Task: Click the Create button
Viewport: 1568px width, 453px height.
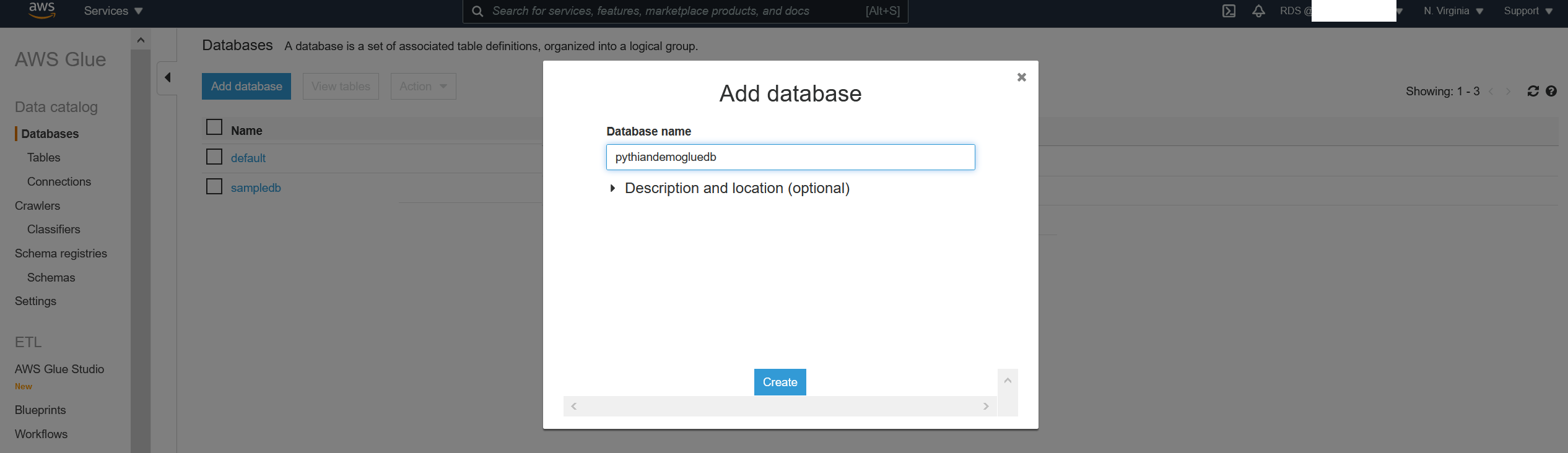Action: (x=780, y=382)
